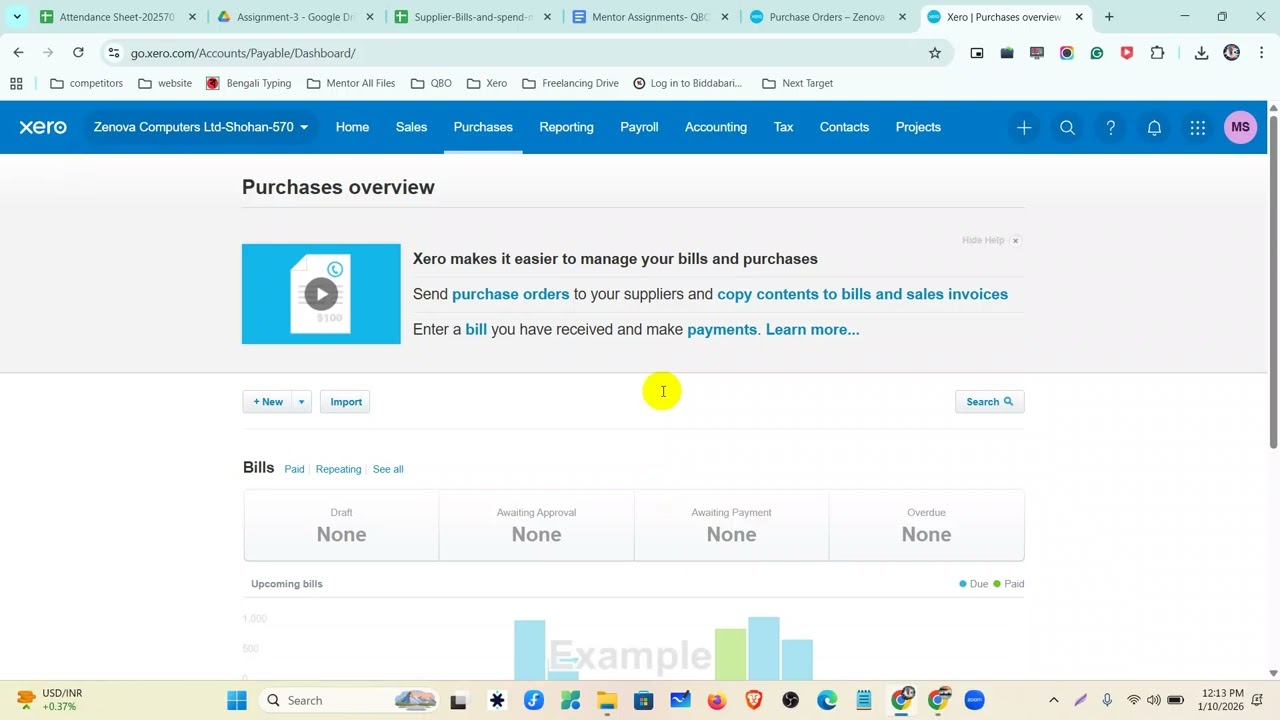Show hidden system tray icons

tap(1053, 700)
